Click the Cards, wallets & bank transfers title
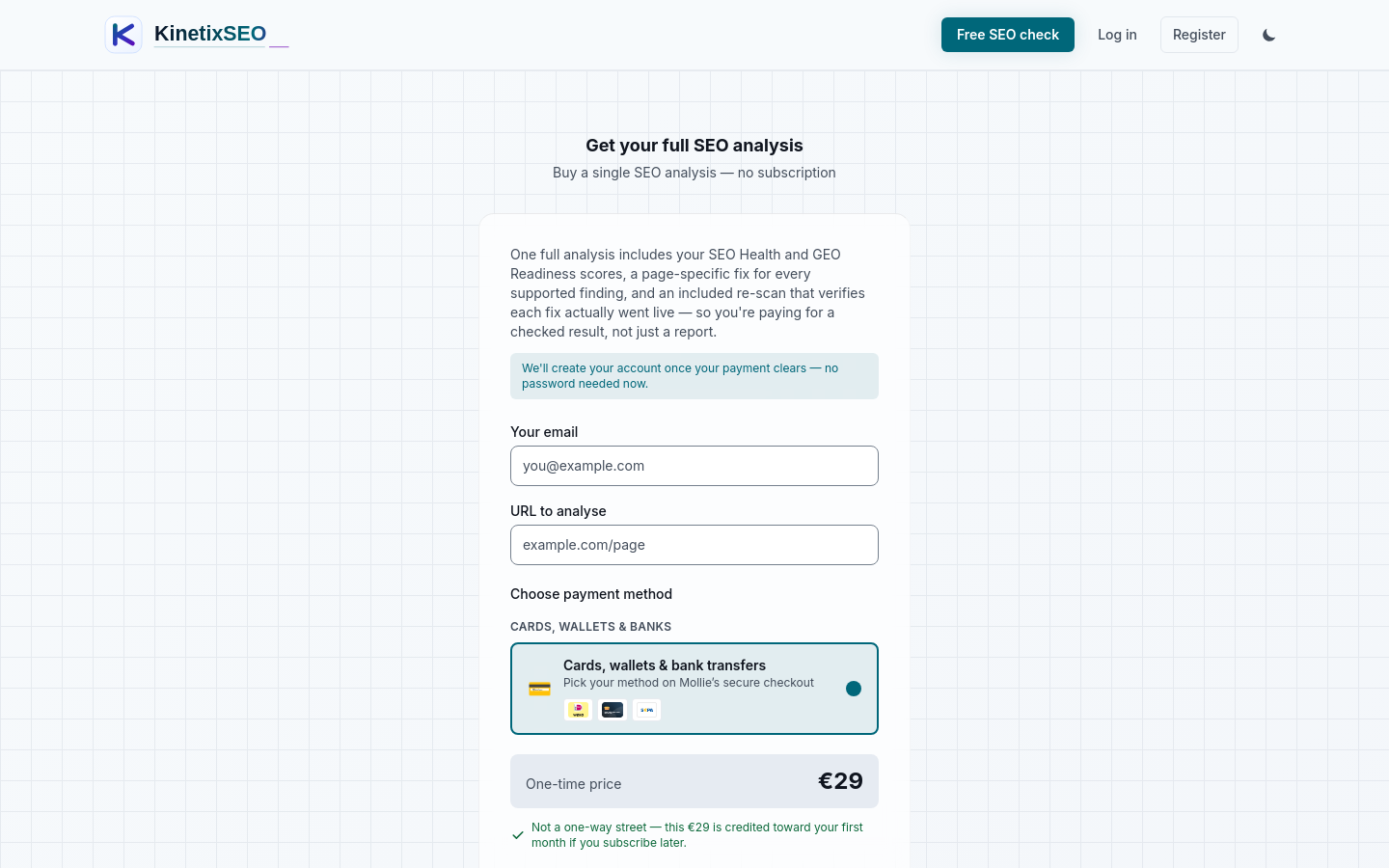1389x868 pixels. (665, 665)
